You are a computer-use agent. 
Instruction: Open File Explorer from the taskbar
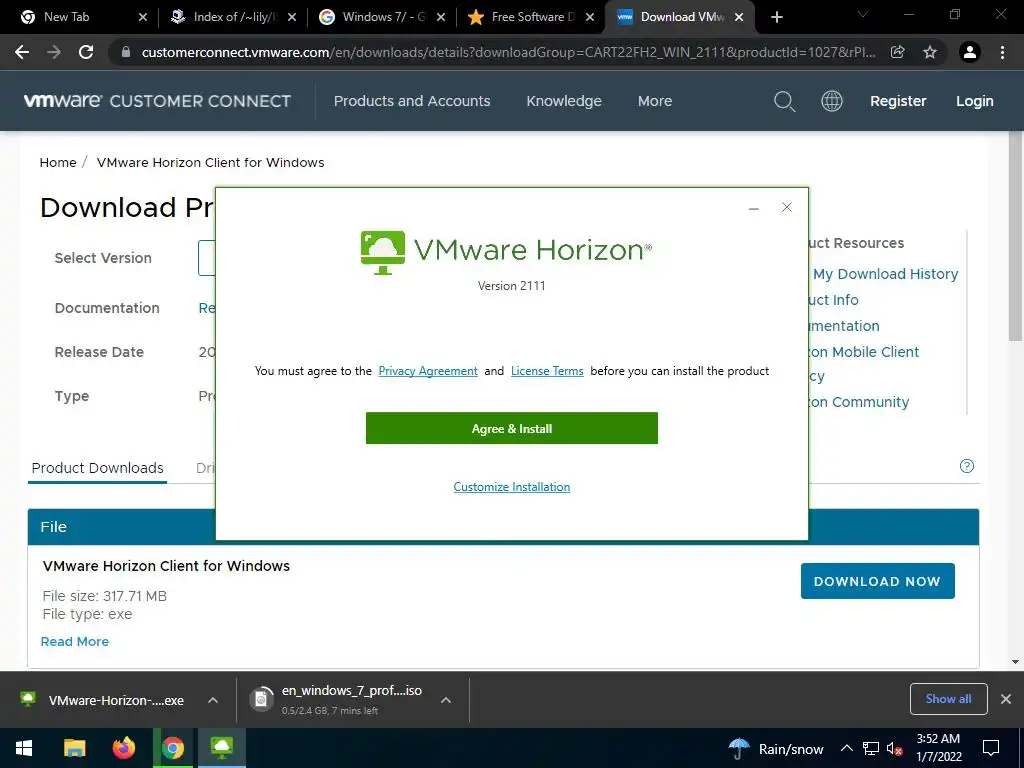click(x=74, y=748)
